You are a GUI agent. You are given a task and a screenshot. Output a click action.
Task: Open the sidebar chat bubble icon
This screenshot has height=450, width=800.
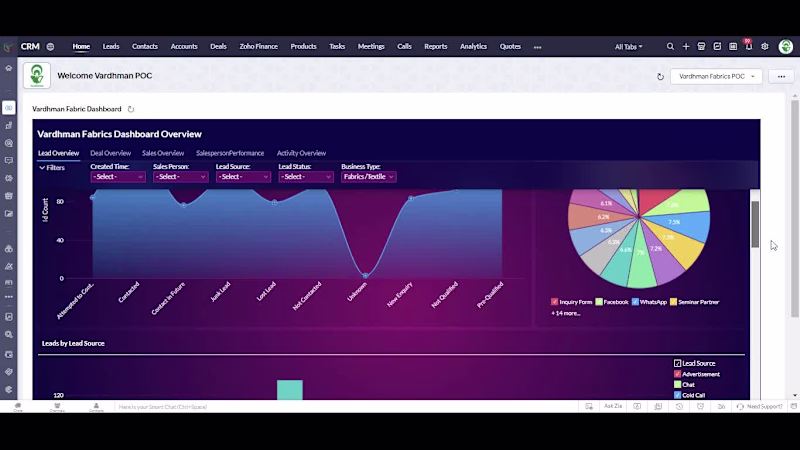point(9,161)
